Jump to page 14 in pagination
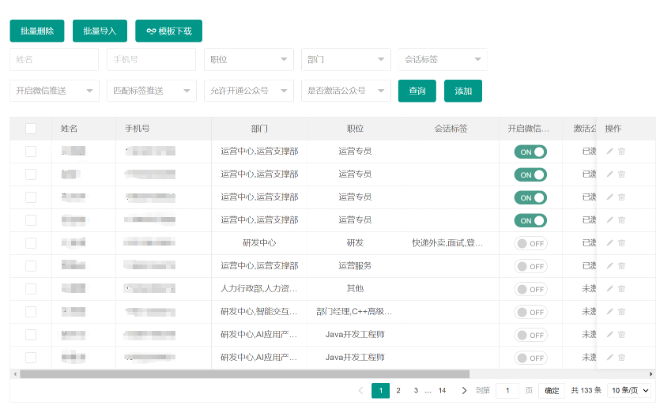Viewport: 660px width, 420px height. pyautogui.click(x=441, y=391)
